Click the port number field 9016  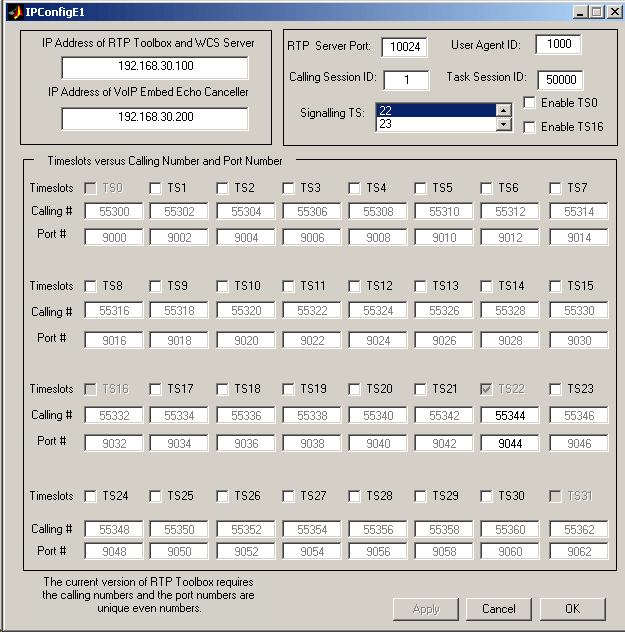[x=114, y=341]
